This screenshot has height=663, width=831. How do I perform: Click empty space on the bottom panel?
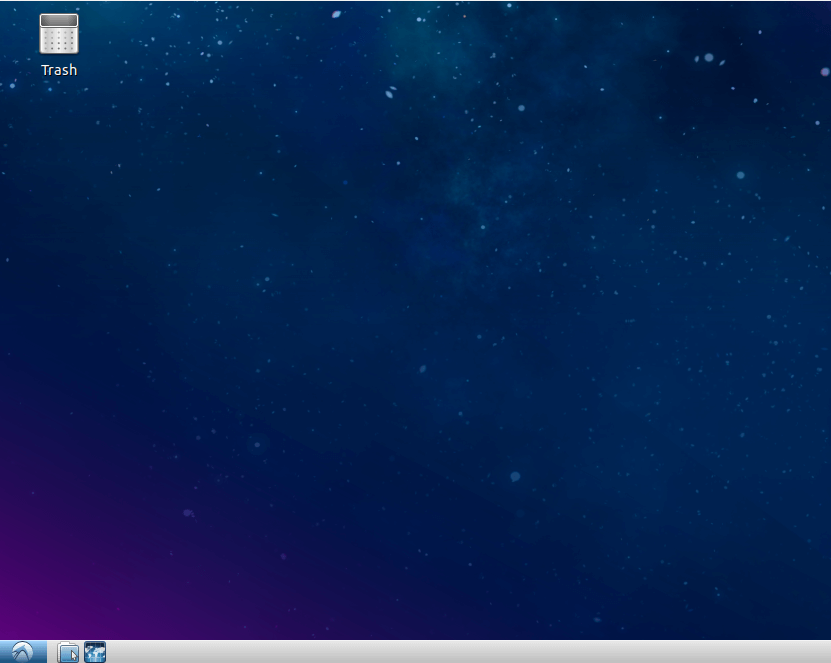[466, 652]
